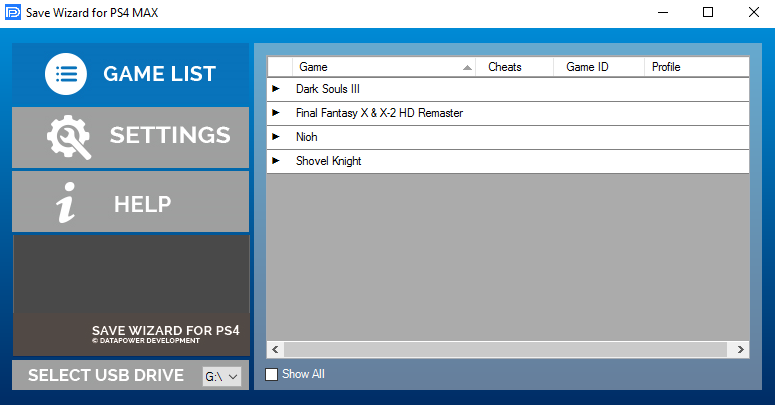Click the Save Wizard for PS4 banner
Screen dimensions: 775x405
pyautogui.click(x=131, y=334)
